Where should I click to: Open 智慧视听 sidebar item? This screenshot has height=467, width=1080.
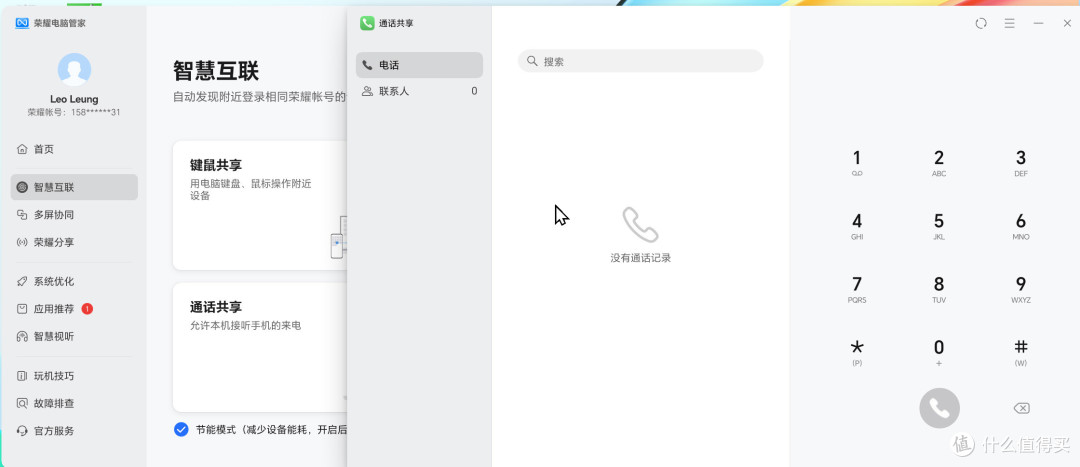pos(74,336)
